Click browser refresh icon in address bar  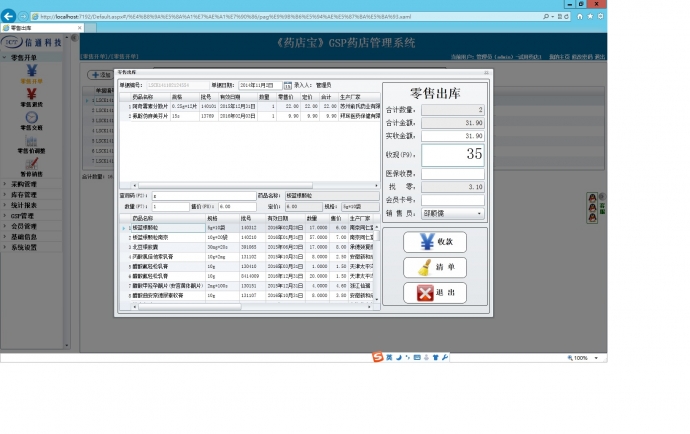(x=567, y=17)
